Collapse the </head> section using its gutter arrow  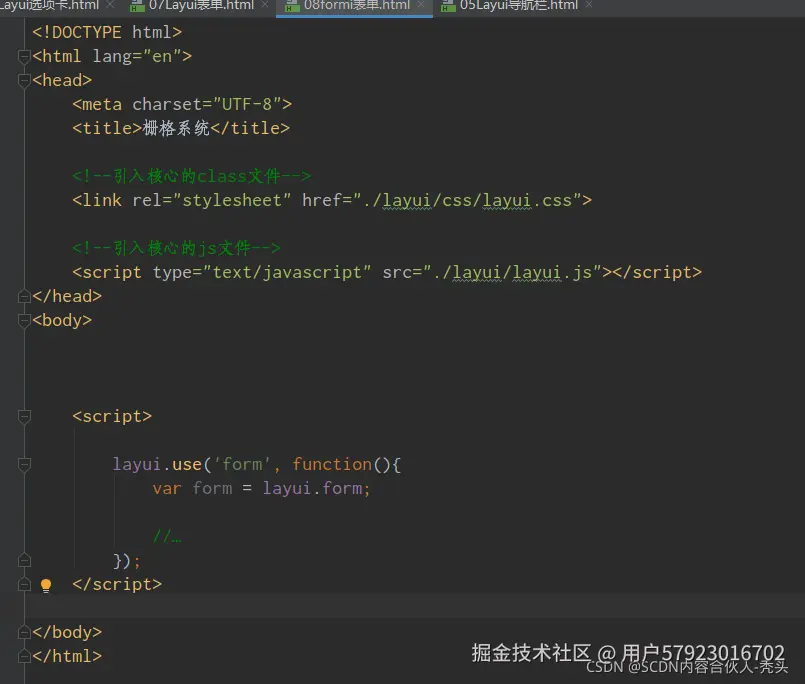click(x=24, y=295)
